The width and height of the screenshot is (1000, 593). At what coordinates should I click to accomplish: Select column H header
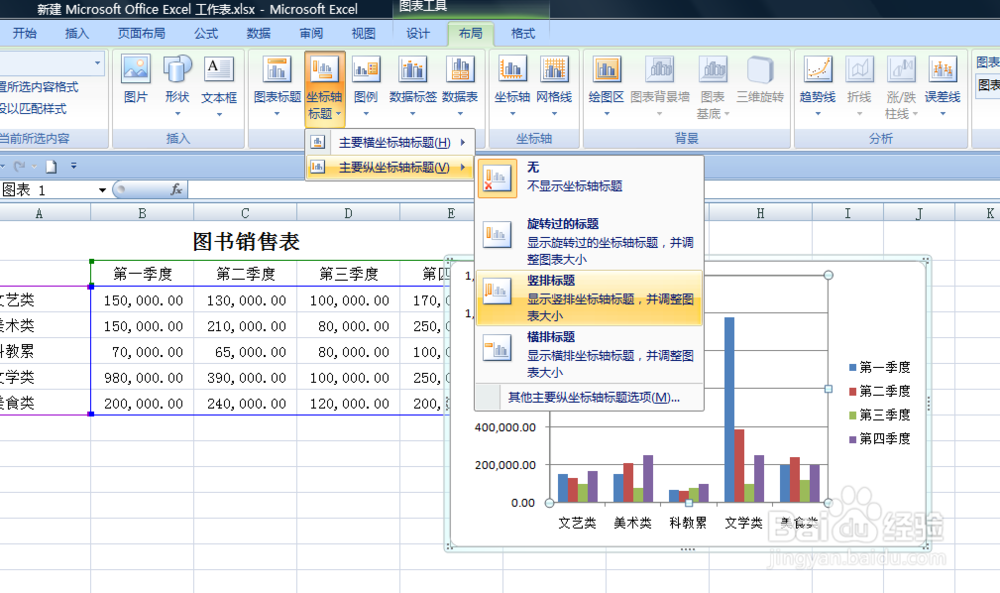pos(760,213)
